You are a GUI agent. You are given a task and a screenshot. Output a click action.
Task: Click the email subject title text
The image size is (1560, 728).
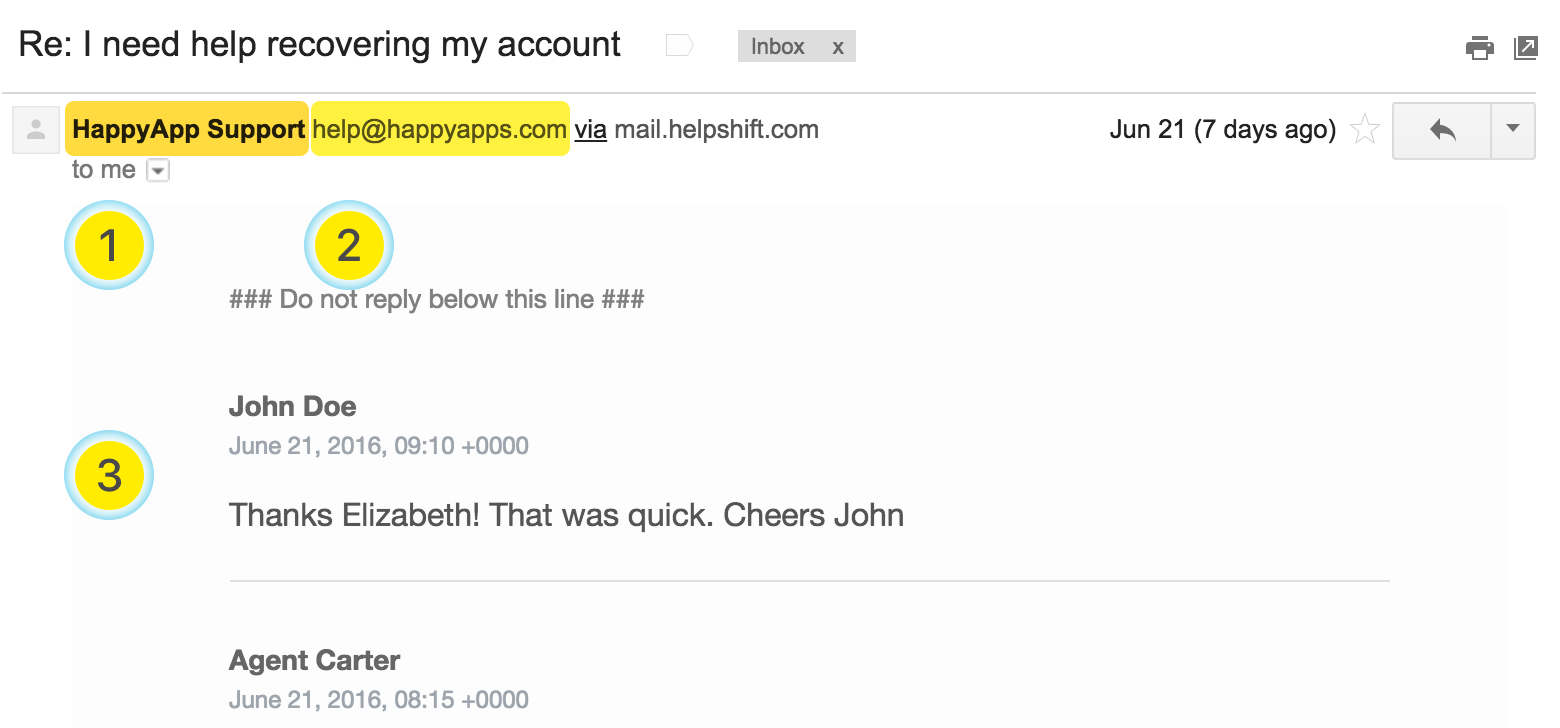click(320, 45)
